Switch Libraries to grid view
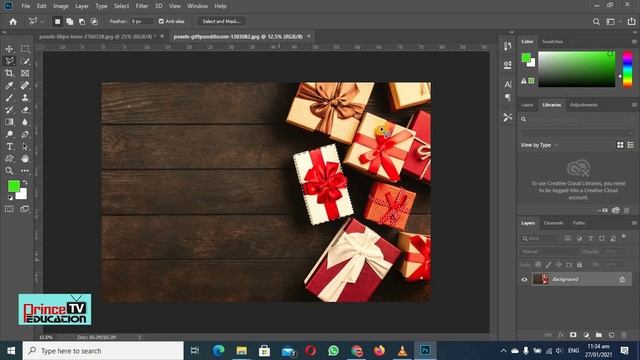640x360 pixels. (620, 145)
